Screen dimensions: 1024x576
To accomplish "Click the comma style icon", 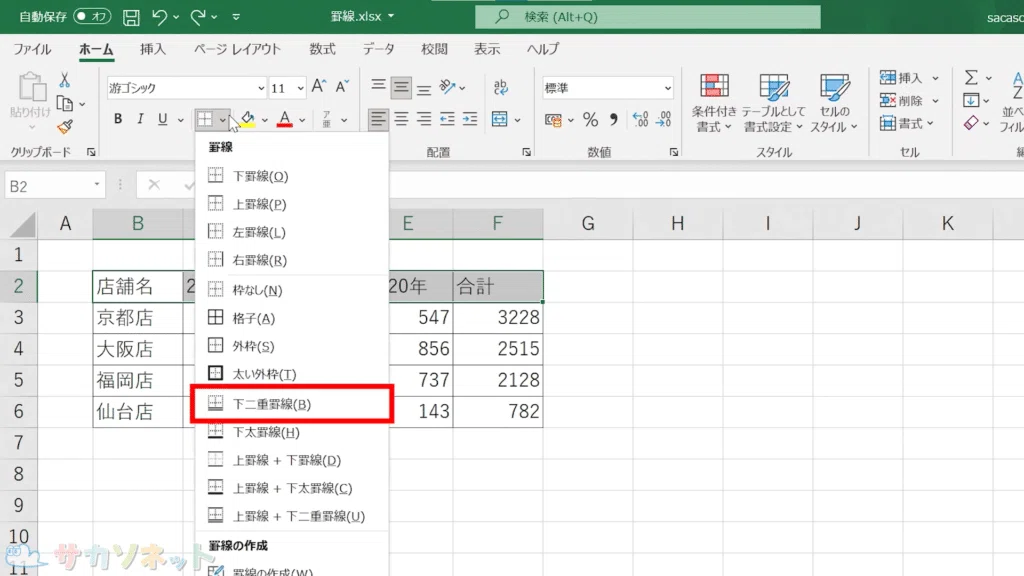I will tap(613, 119).
